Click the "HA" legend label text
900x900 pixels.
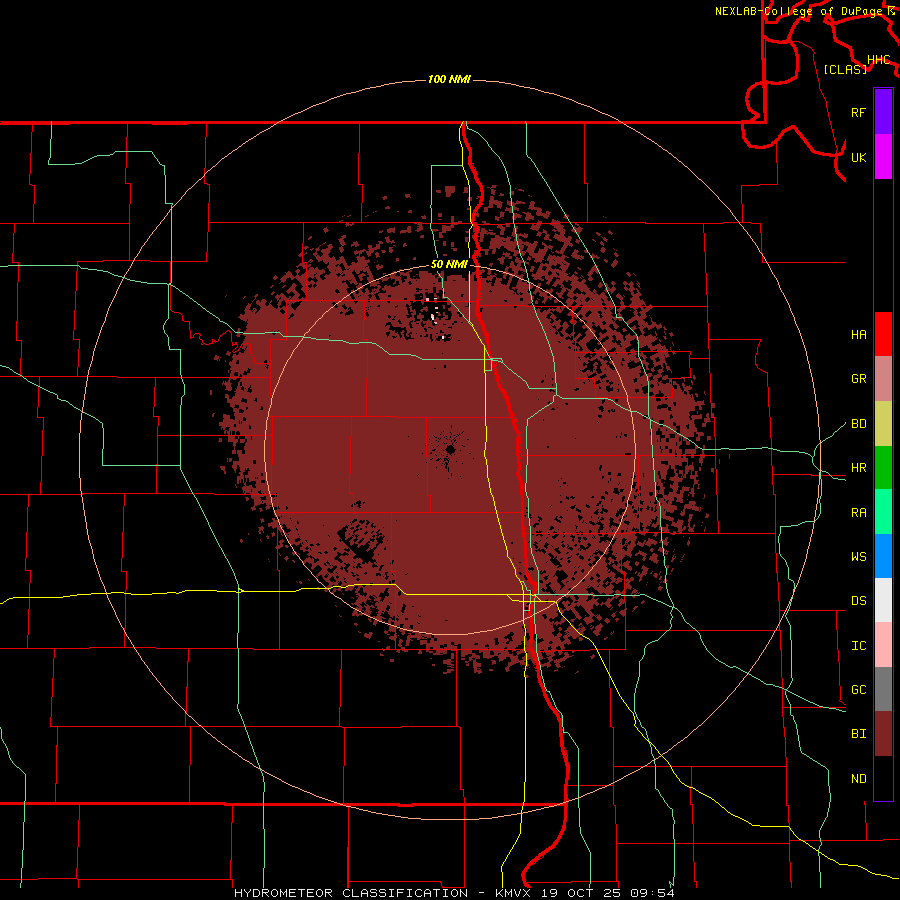point(858,334)
